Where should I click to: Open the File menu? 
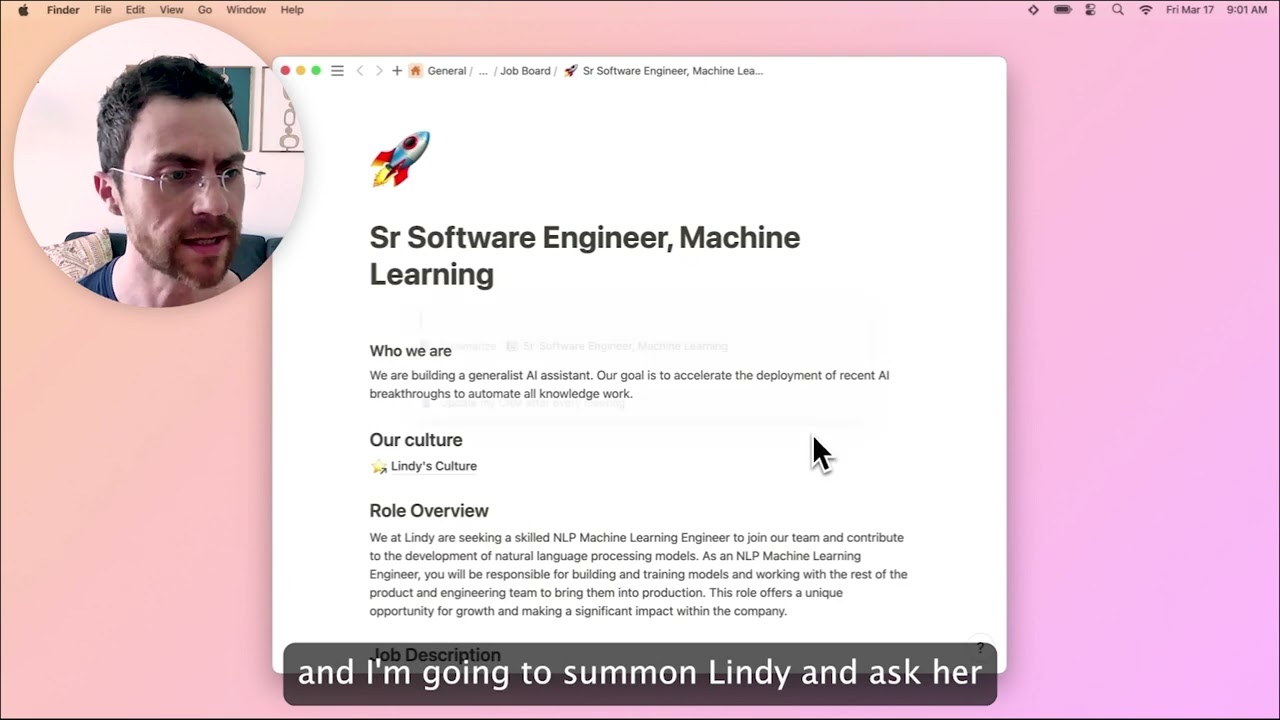tap(103, 10)
